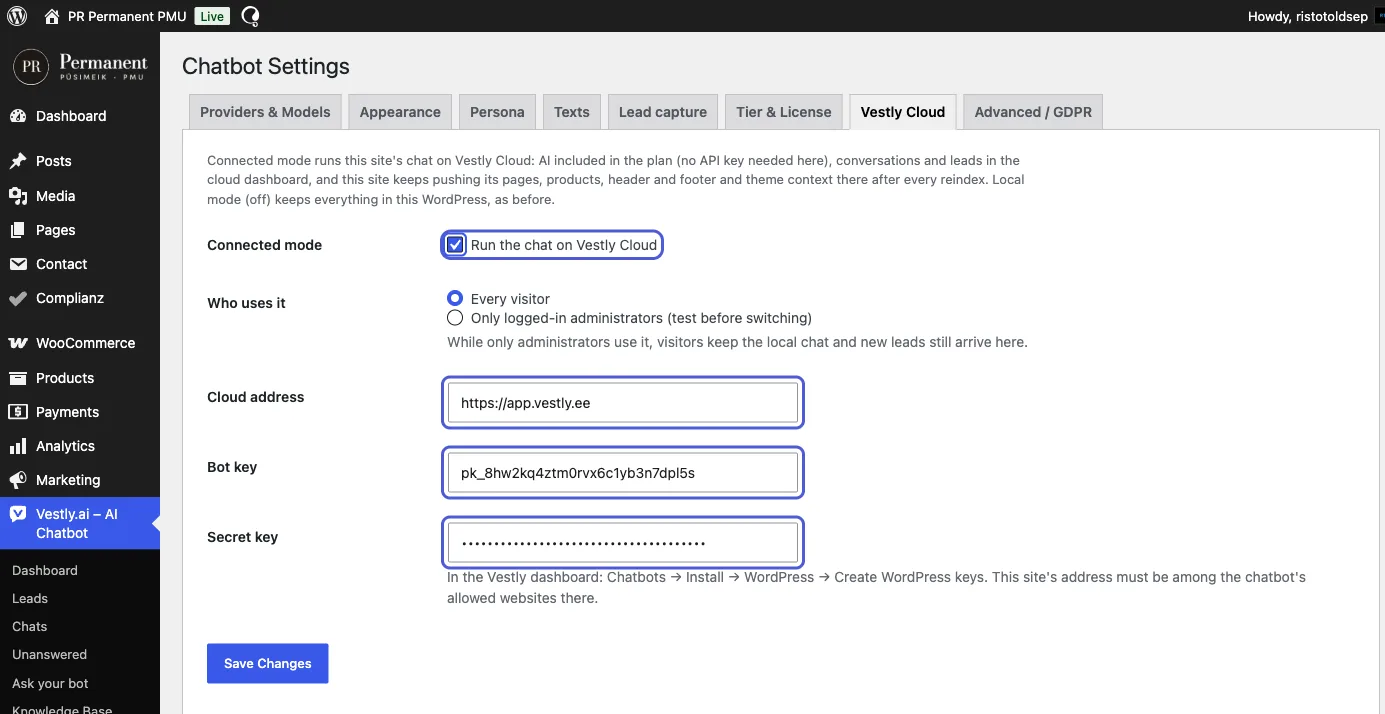
Task: Click the Pages icon in sidebar
Action: [18, 230]
